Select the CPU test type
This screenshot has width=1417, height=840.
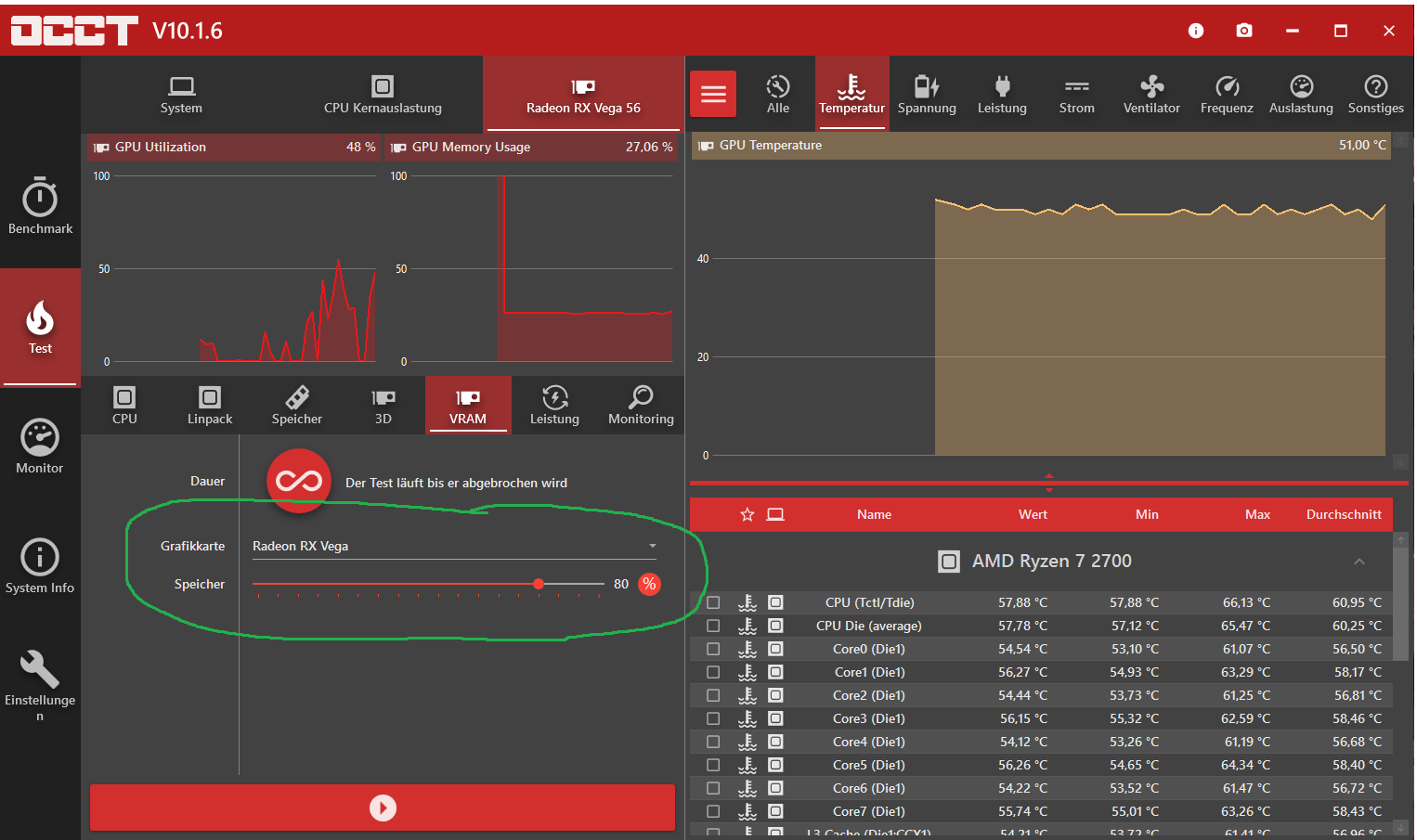click(124, 406)
